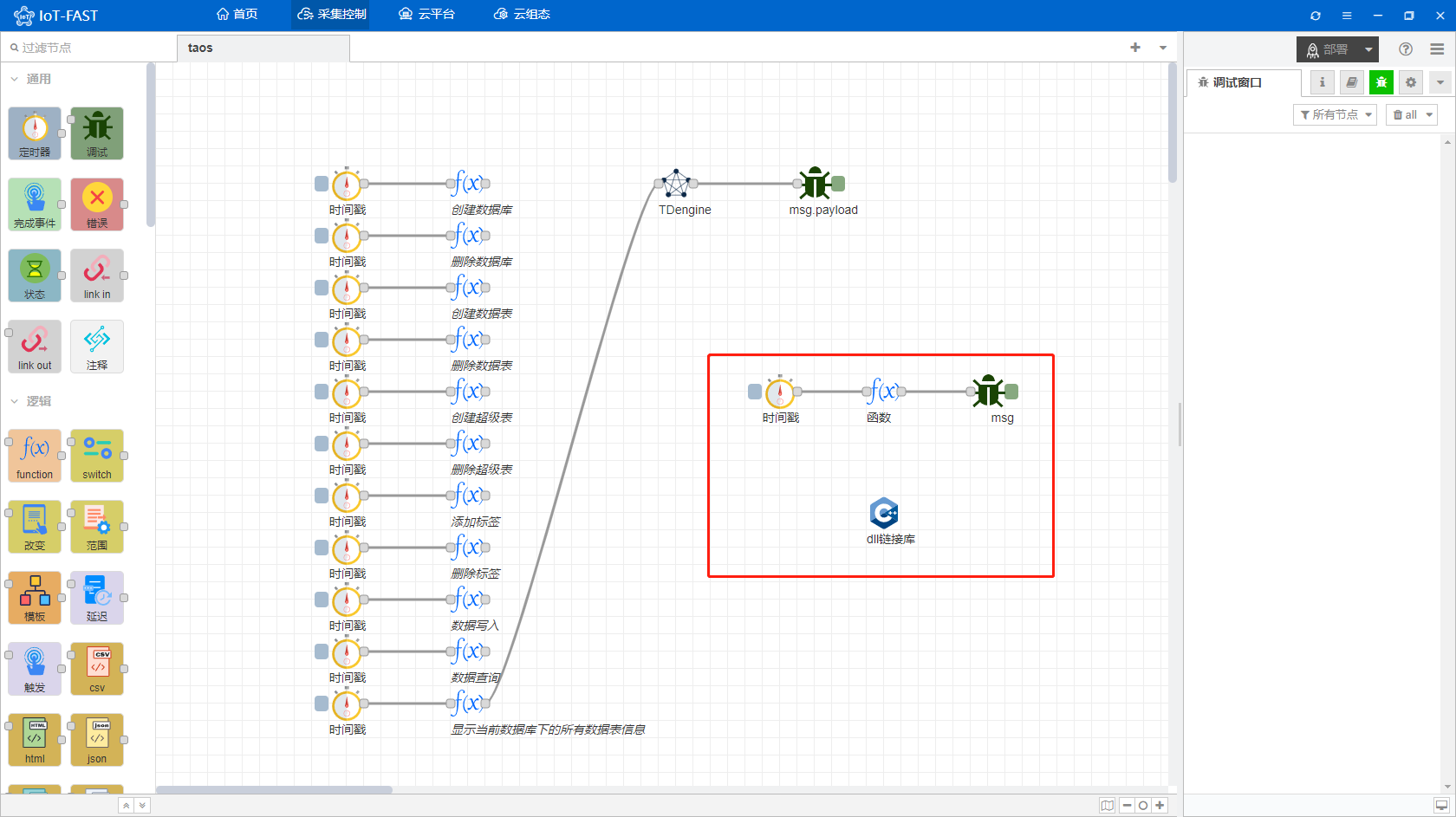Trigger inject button of 创建数据表 timestamp
This screenshot has width=1456, height=817.
(x=322, y=288)
